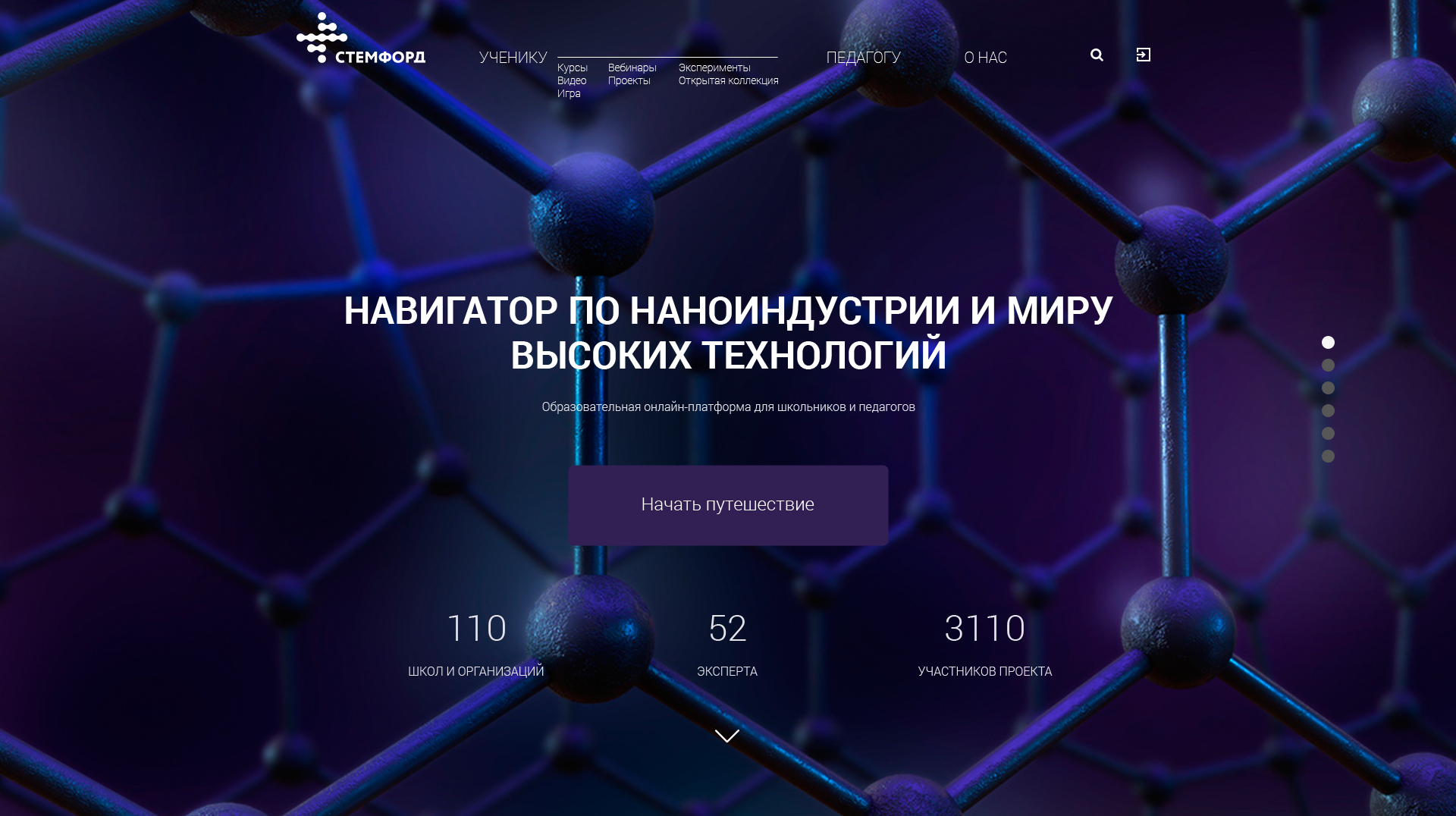Screen dimensions: 1456x816
Task: Select the first slide dot indicator
Action: click(x=1328, y=342)
